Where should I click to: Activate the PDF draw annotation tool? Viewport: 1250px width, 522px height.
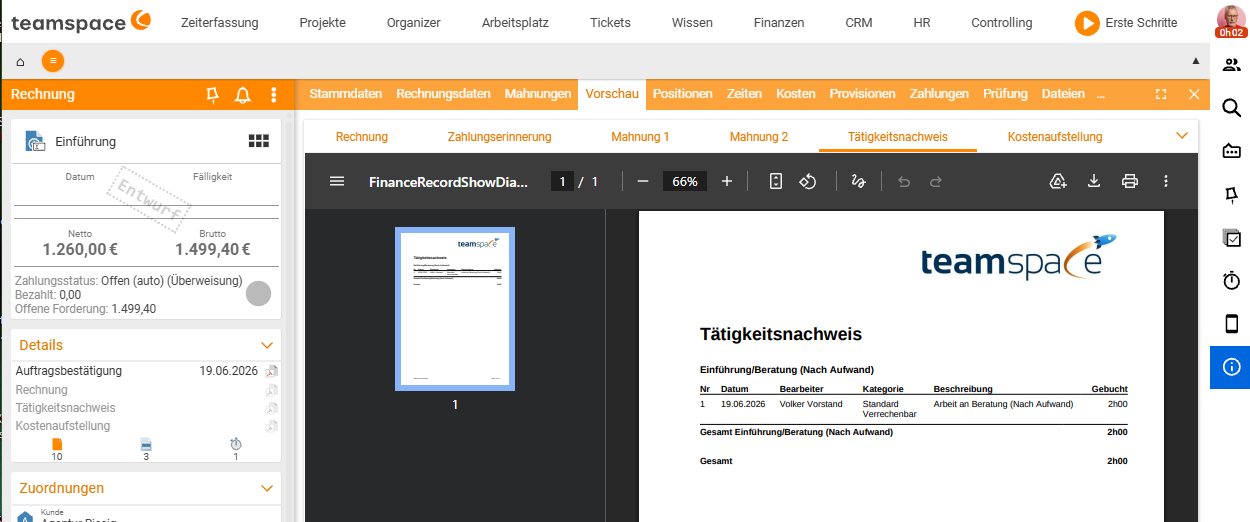[857, 181]
